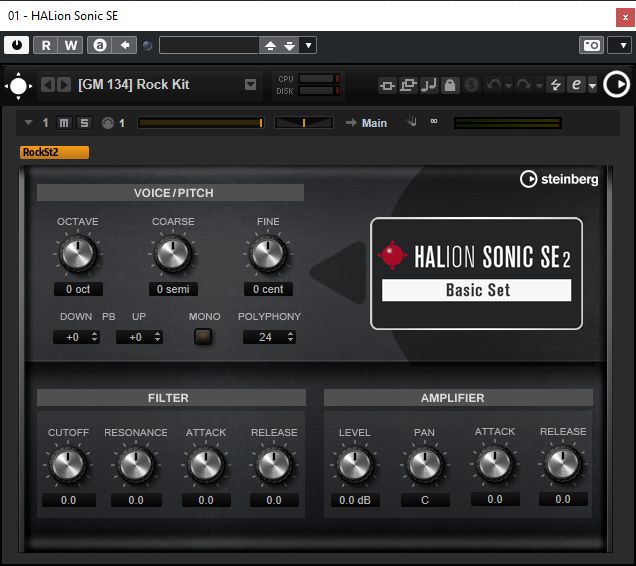Close the HALion Sonic SE window
Image resolution: width=636 pixels, height=566 pixels.
pos(625,17)
